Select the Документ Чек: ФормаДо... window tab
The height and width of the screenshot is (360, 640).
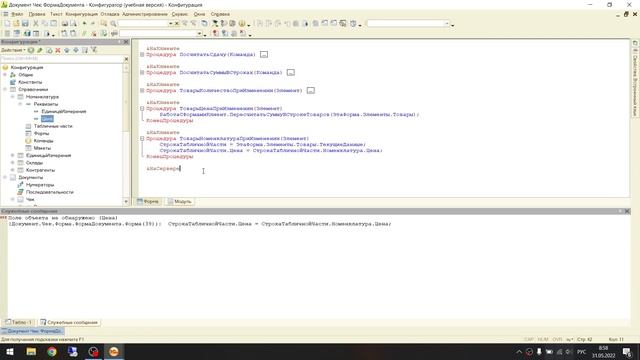[32, 331]
